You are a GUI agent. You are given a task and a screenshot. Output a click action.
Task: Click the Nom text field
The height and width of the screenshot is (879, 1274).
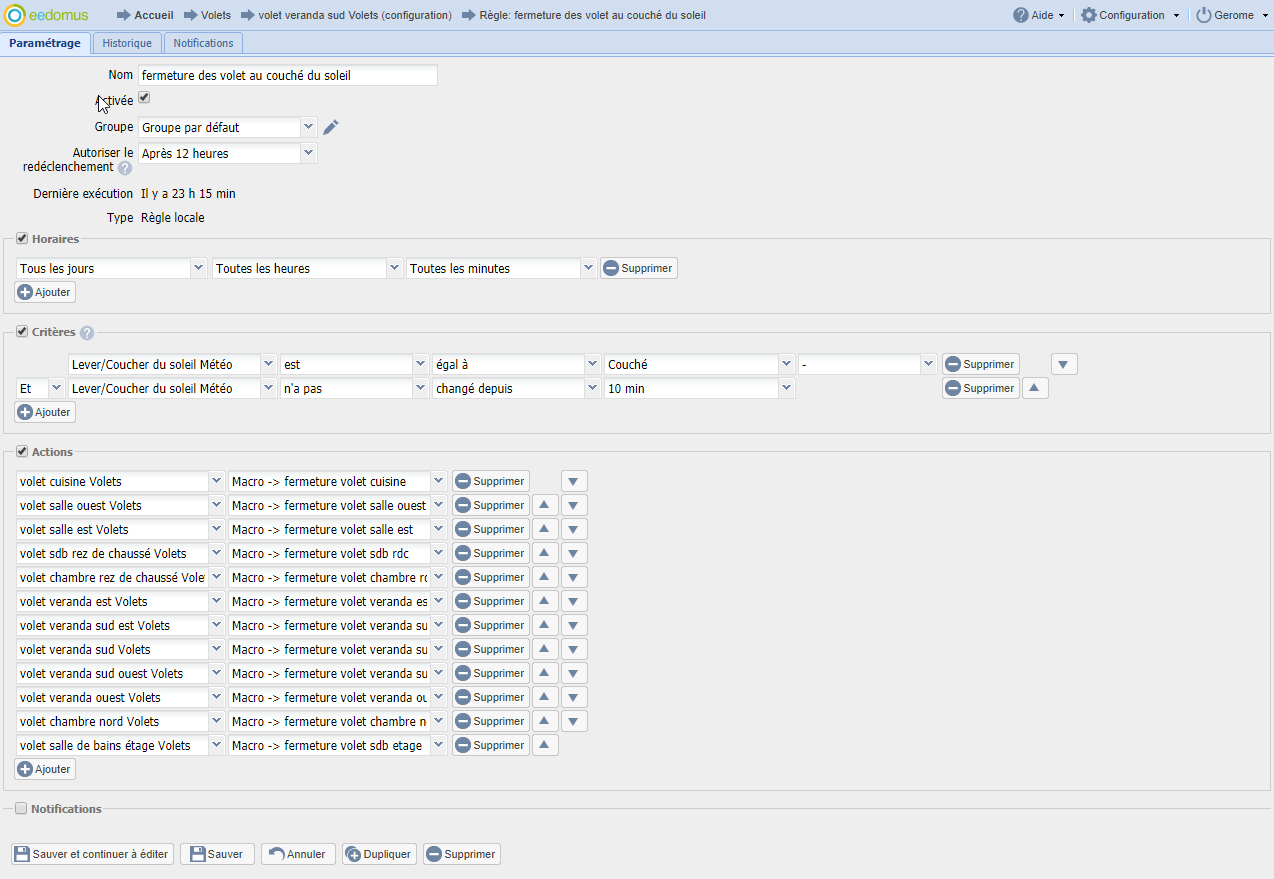point(288,76)
